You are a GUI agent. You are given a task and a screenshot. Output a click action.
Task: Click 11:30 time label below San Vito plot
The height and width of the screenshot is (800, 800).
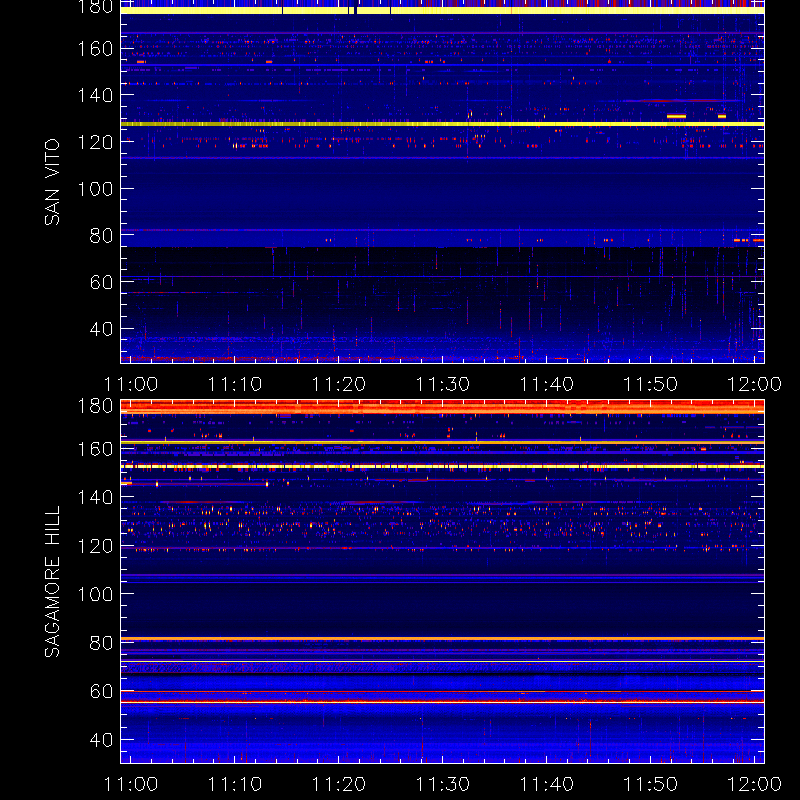(443, 384)
